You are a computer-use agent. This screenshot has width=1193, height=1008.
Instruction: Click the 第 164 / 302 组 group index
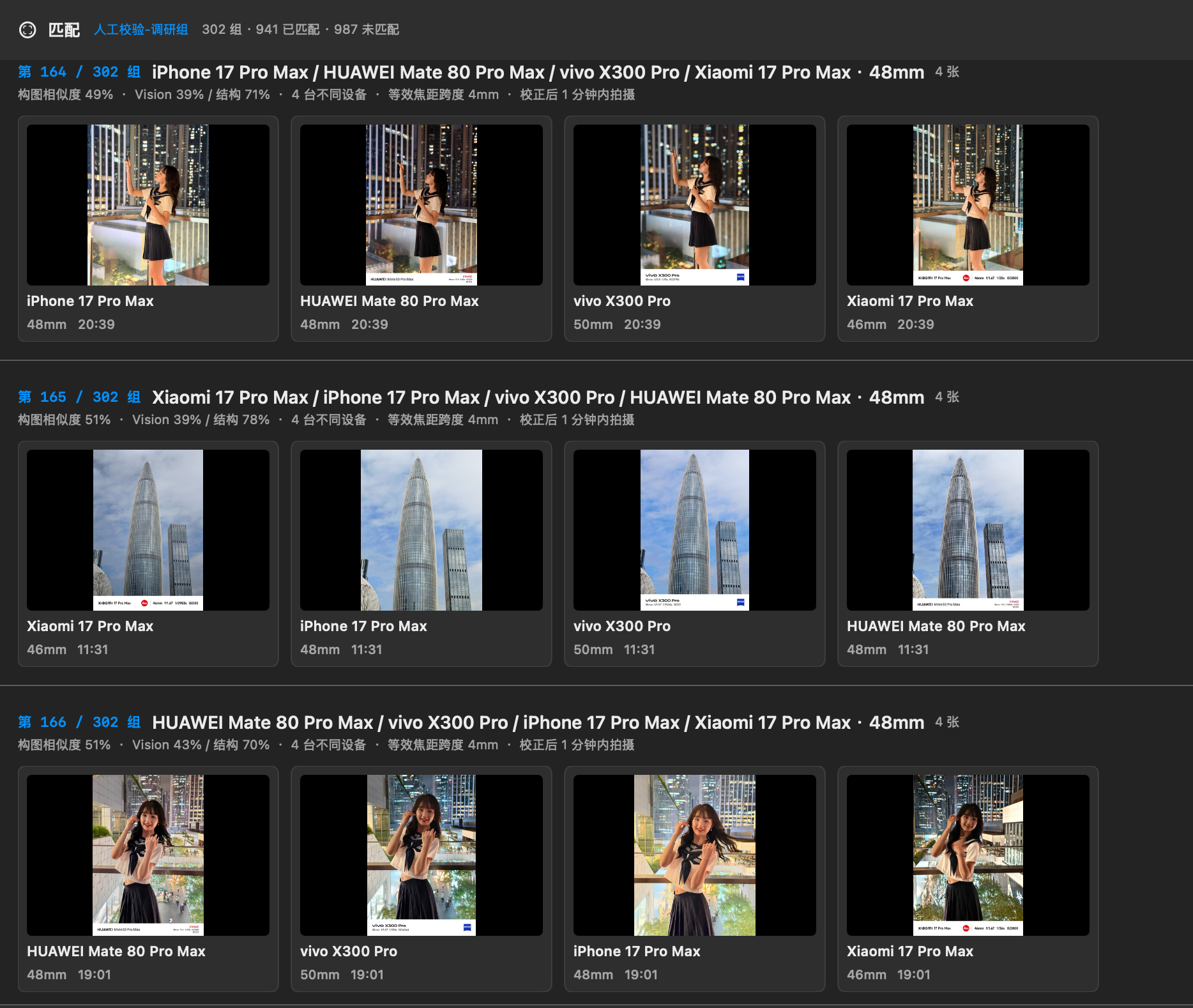[79, 72]
